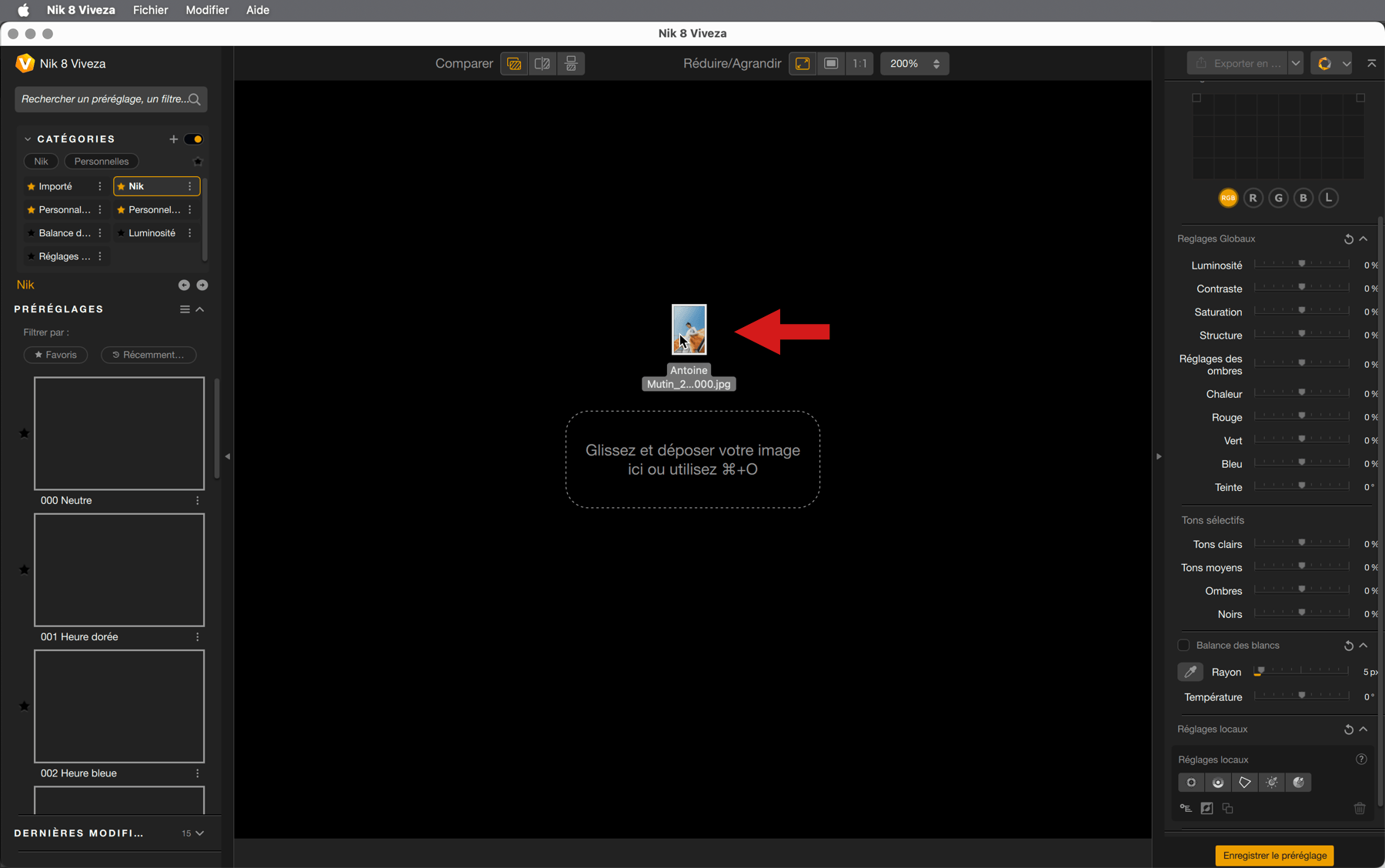This screenshot has height=868, width=1385.
Task: Click the single-image compare view icon
Action: click(514, 64)
